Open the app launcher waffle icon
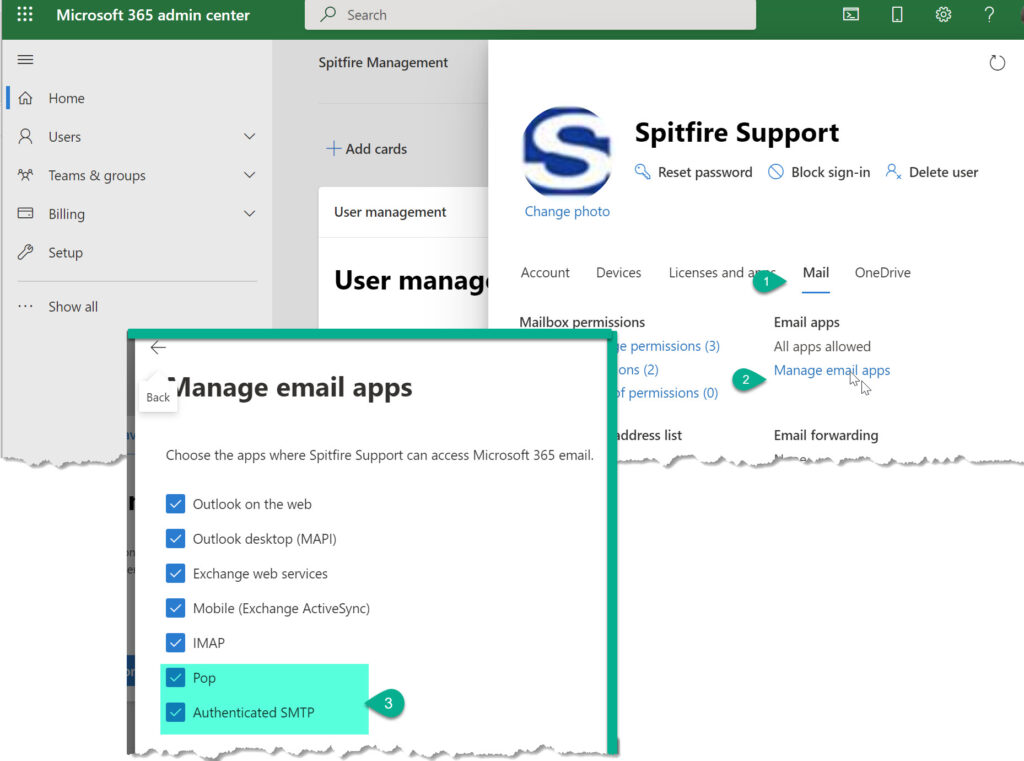1024x761 pixels. pyautogui.click(x=25, y=14)
